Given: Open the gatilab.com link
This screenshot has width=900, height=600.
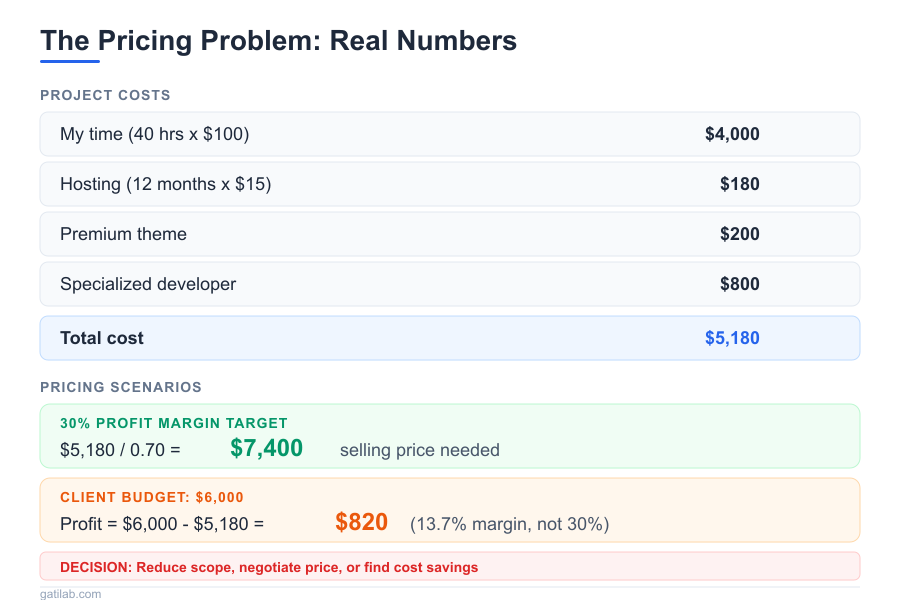Looking at the screenshot, I should pos(70,594).
